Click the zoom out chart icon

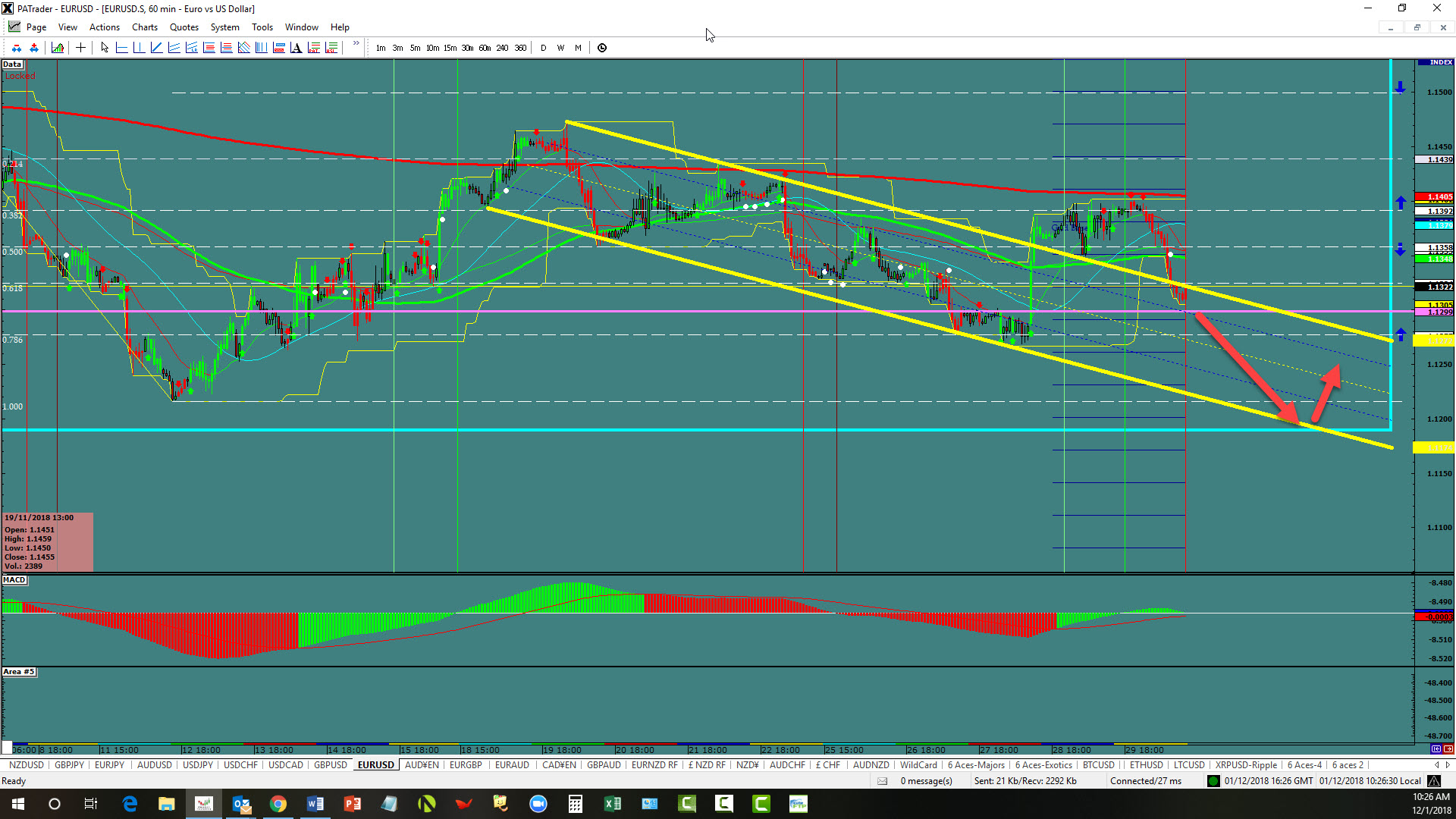click(x=16, y=48)
